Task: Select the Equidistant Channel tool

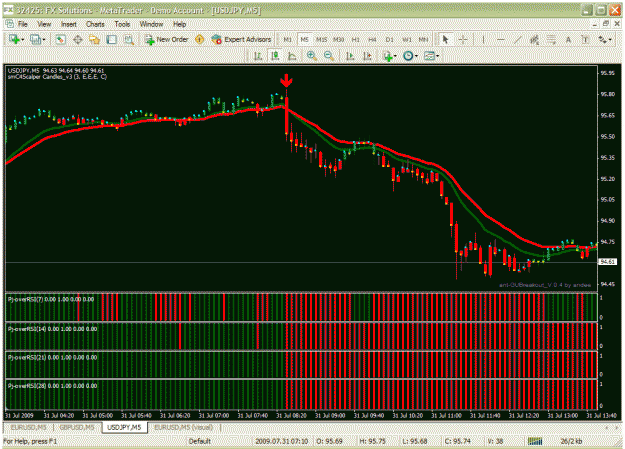Action: click(x=535, y=39)
